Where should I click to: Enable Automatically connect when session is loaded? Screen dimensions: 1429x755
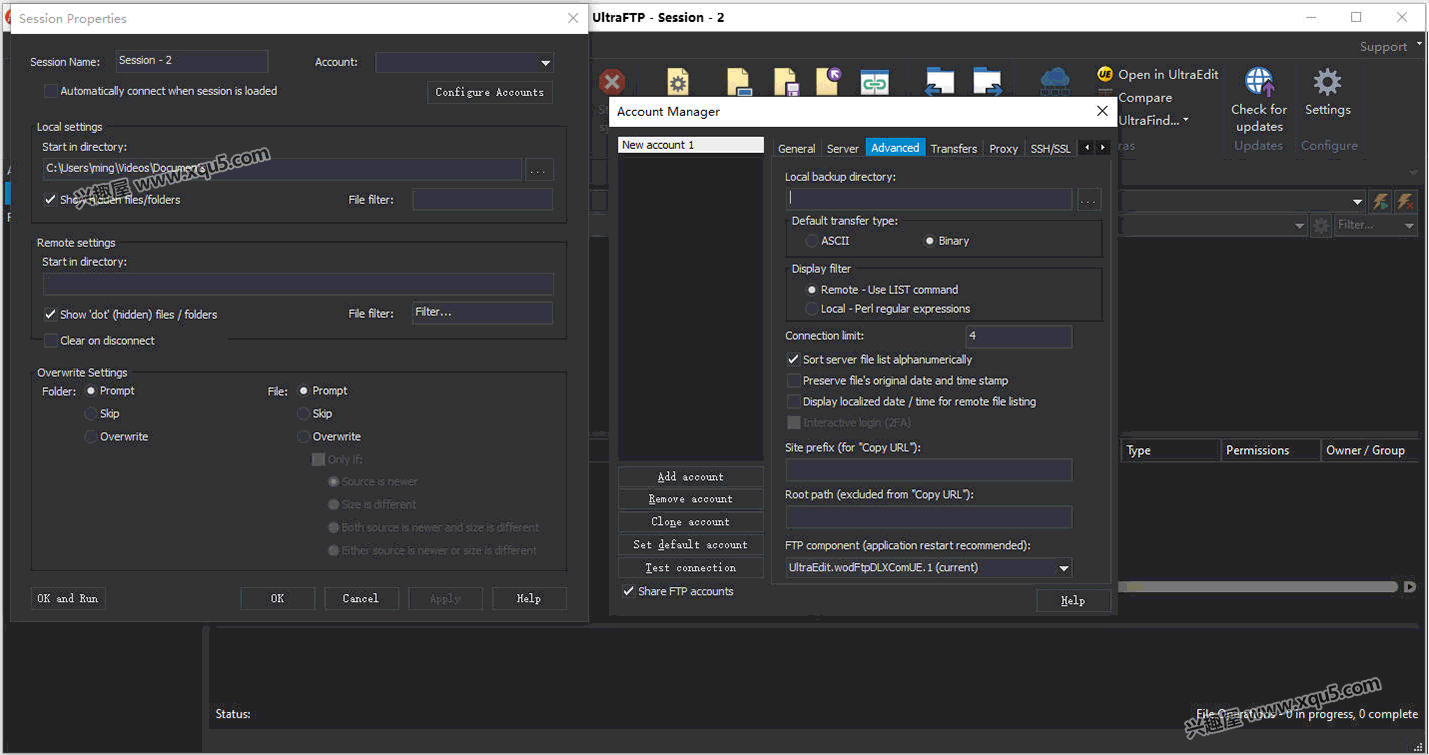click(51, 91)
